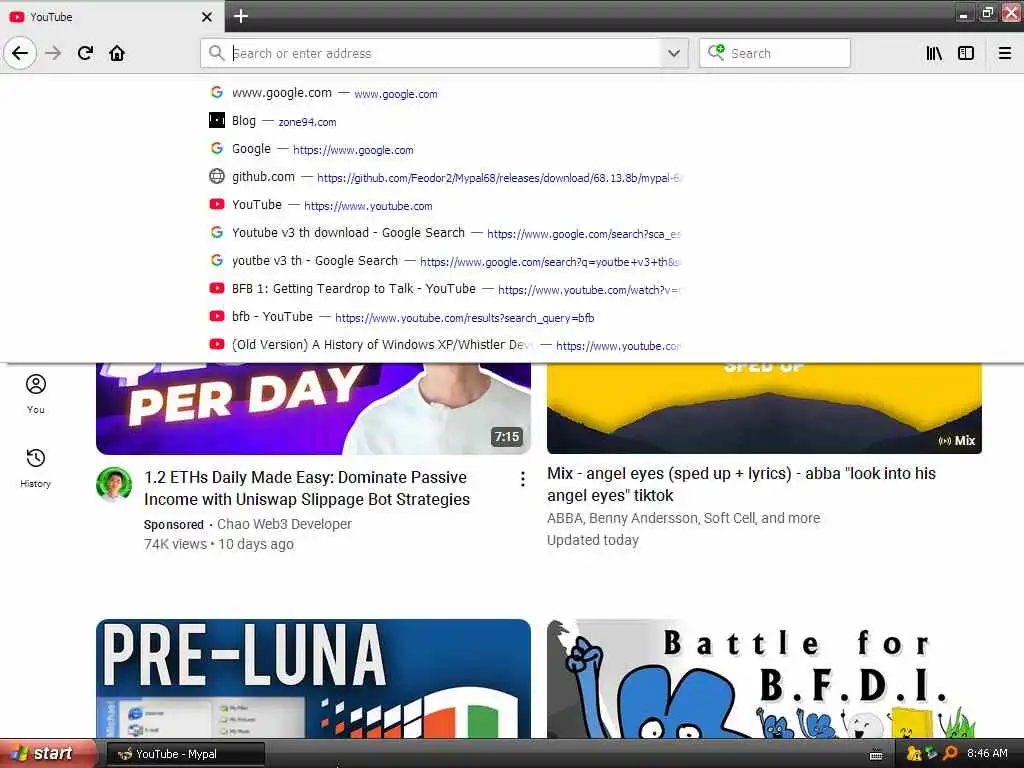Click the 7:15 duration badge
Screen dimensions: 1024x768
click(x=507, y=436)
